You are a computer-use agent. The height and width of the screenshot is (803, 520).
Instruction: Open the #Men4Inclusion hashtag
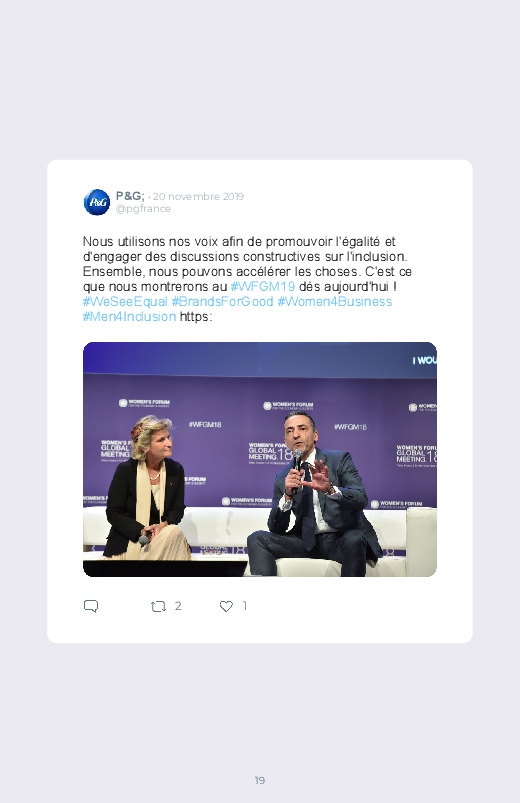[130, 316]
